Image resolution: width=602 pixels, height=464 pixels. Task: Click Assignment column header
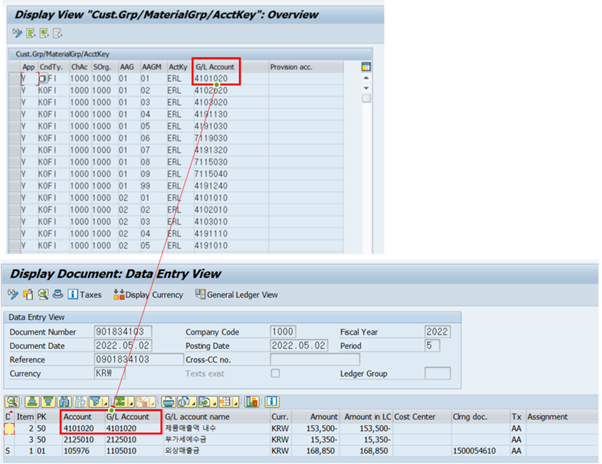click(562, 416)
